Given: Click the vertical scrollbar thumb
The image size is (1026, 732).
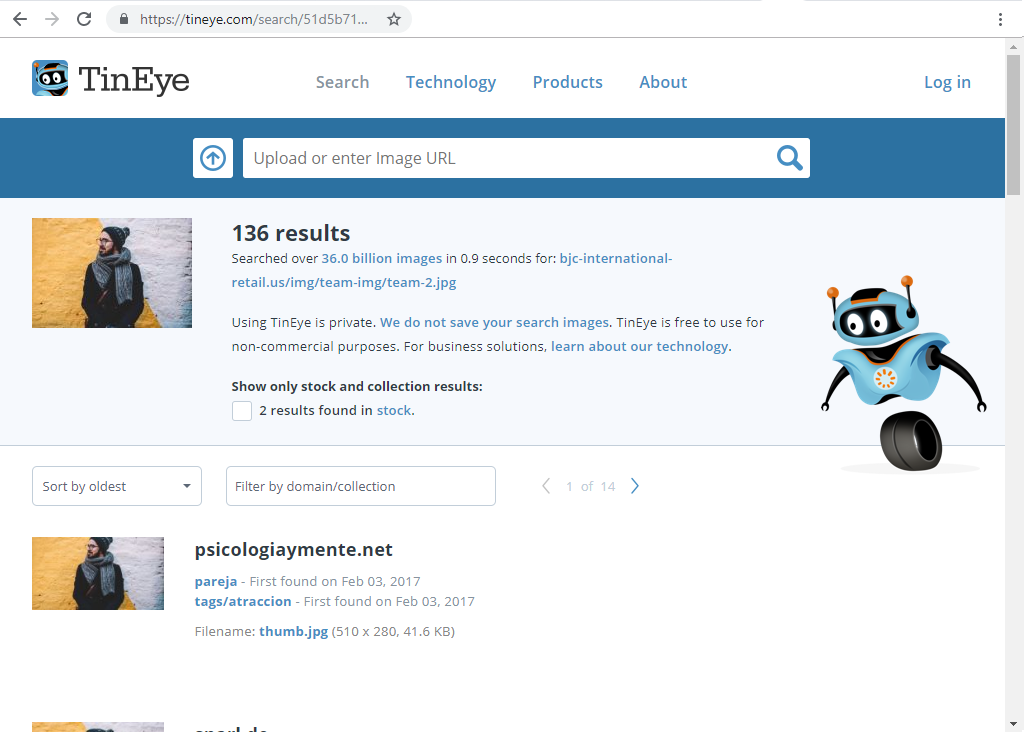Looking at the screenshot, I should (x=1014, y=124).
